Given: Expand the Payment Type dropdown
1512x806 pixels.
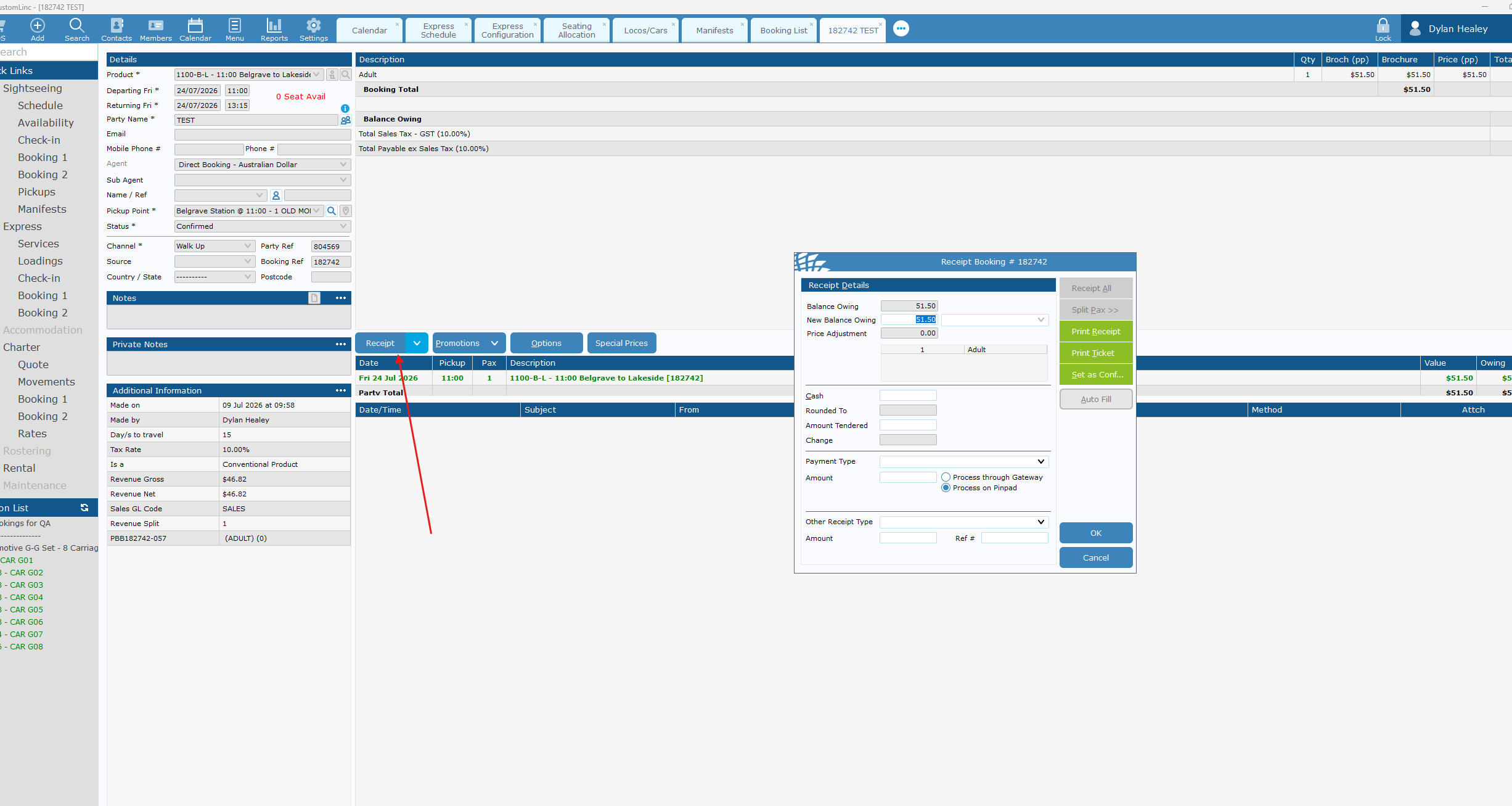Looking at the screenshot, I should tap(964, 461).
